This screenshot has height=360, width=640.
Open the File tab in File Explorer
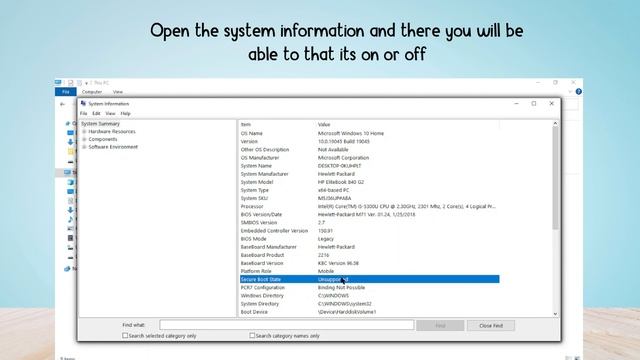coord(66,92)
